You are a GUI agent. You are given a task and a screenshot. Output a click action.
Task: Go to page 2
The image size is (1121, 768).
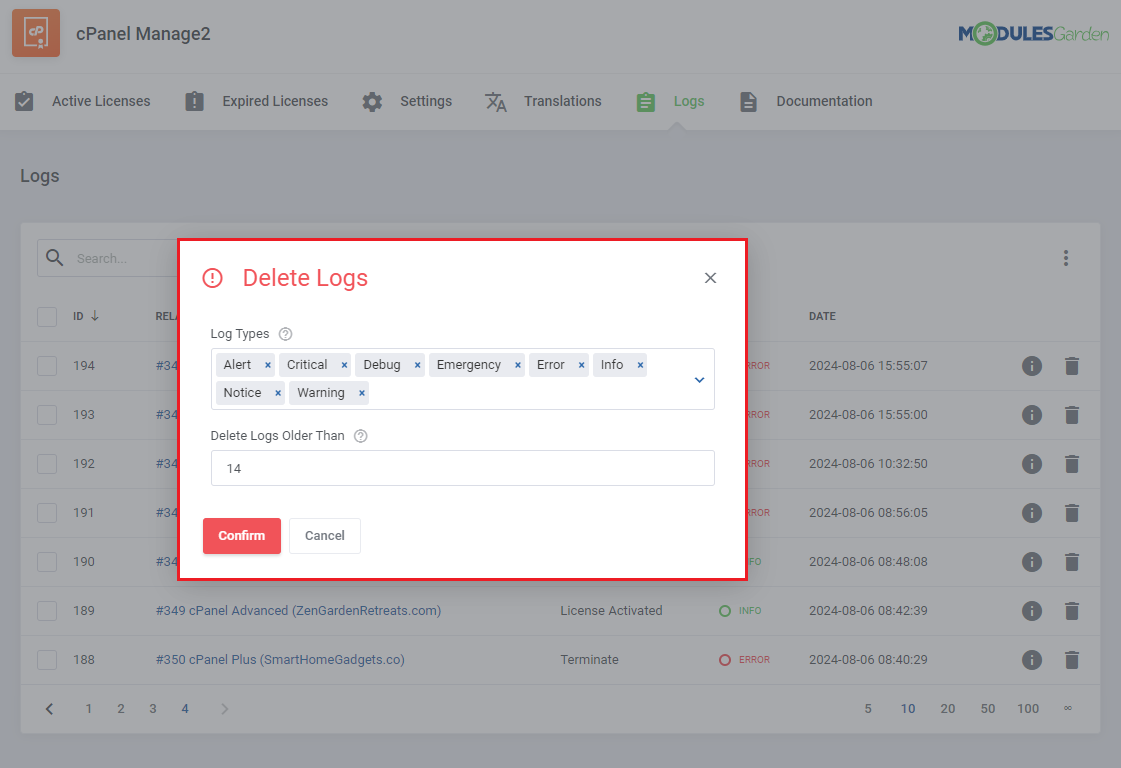121,709
